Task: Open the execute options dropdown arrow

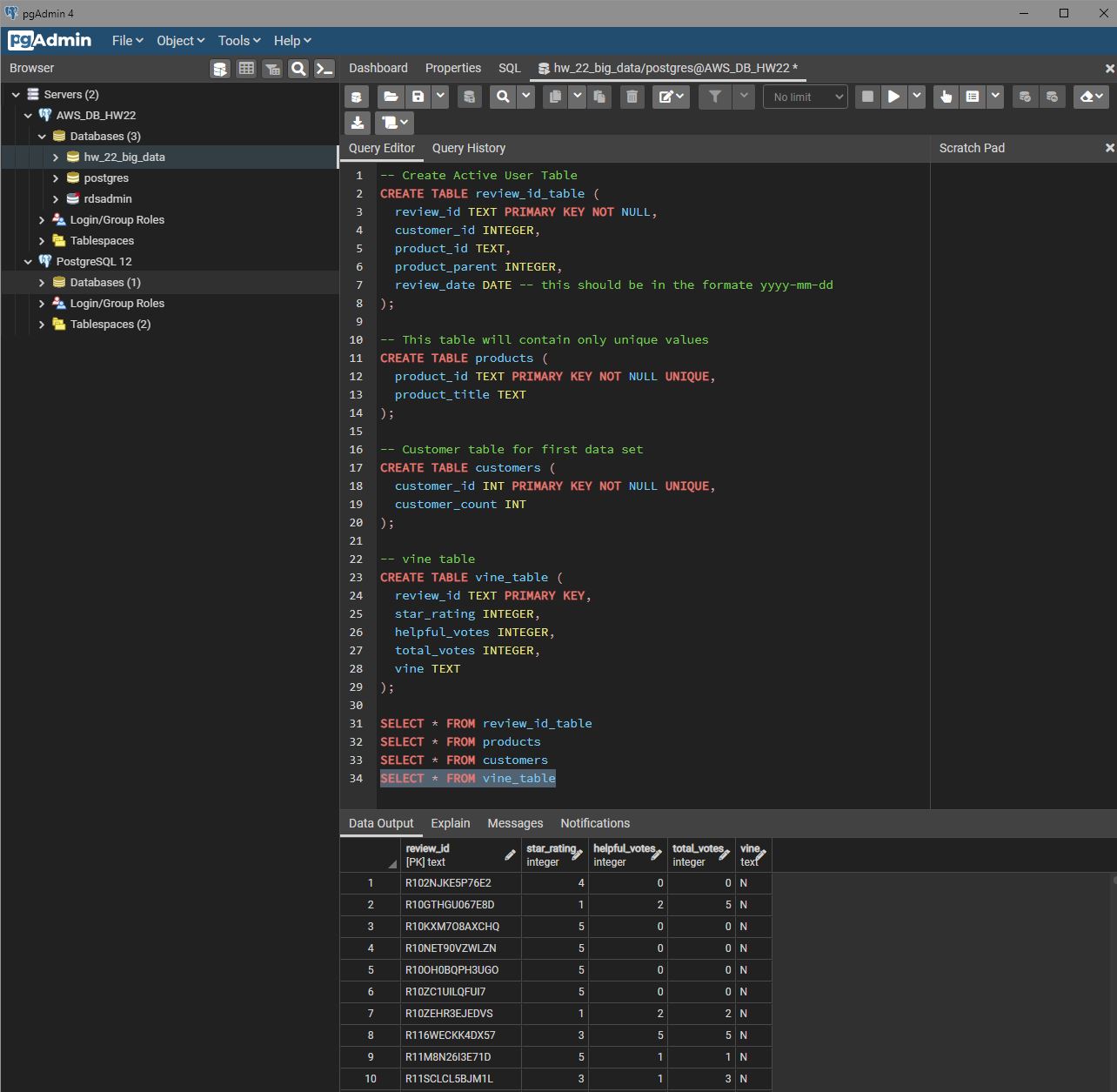Action: [x=917, y=97]
